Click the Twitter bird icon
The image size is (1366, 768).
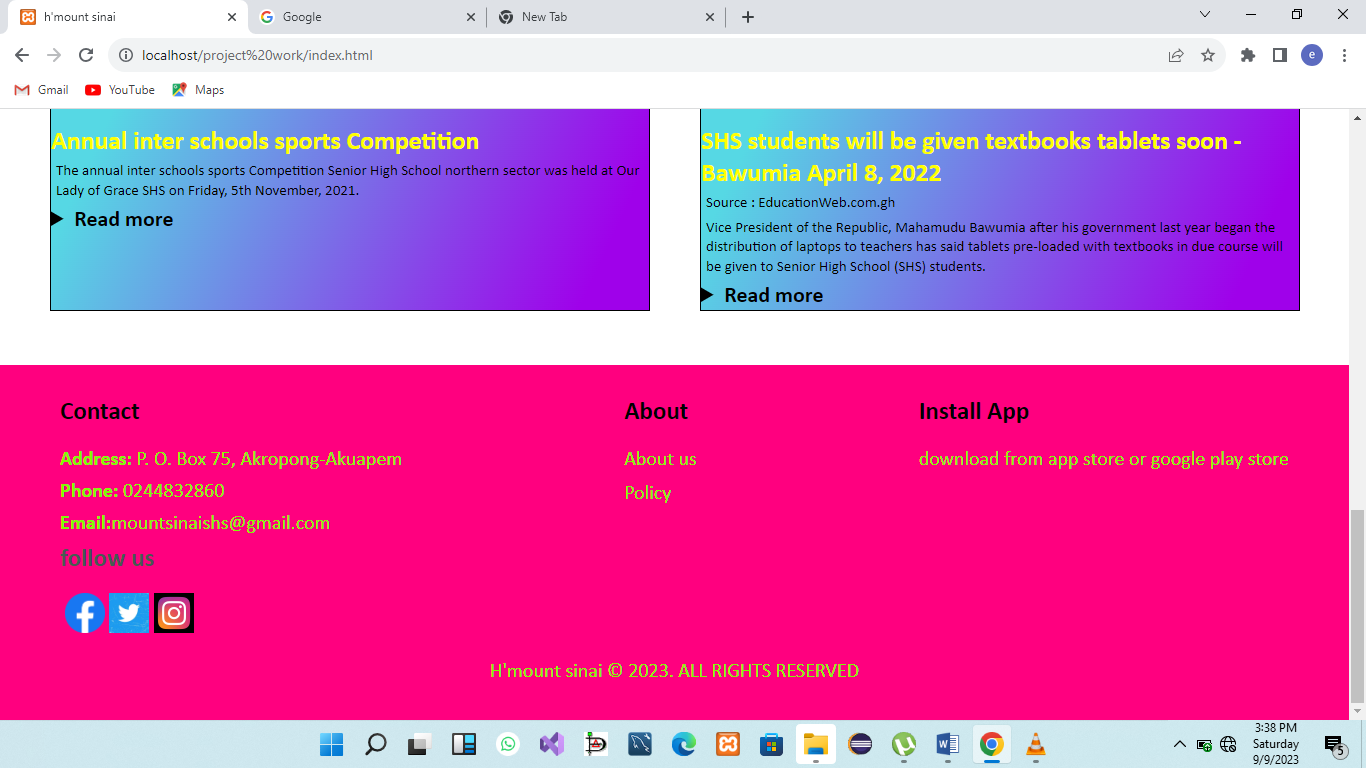click(x=129, y=613)
